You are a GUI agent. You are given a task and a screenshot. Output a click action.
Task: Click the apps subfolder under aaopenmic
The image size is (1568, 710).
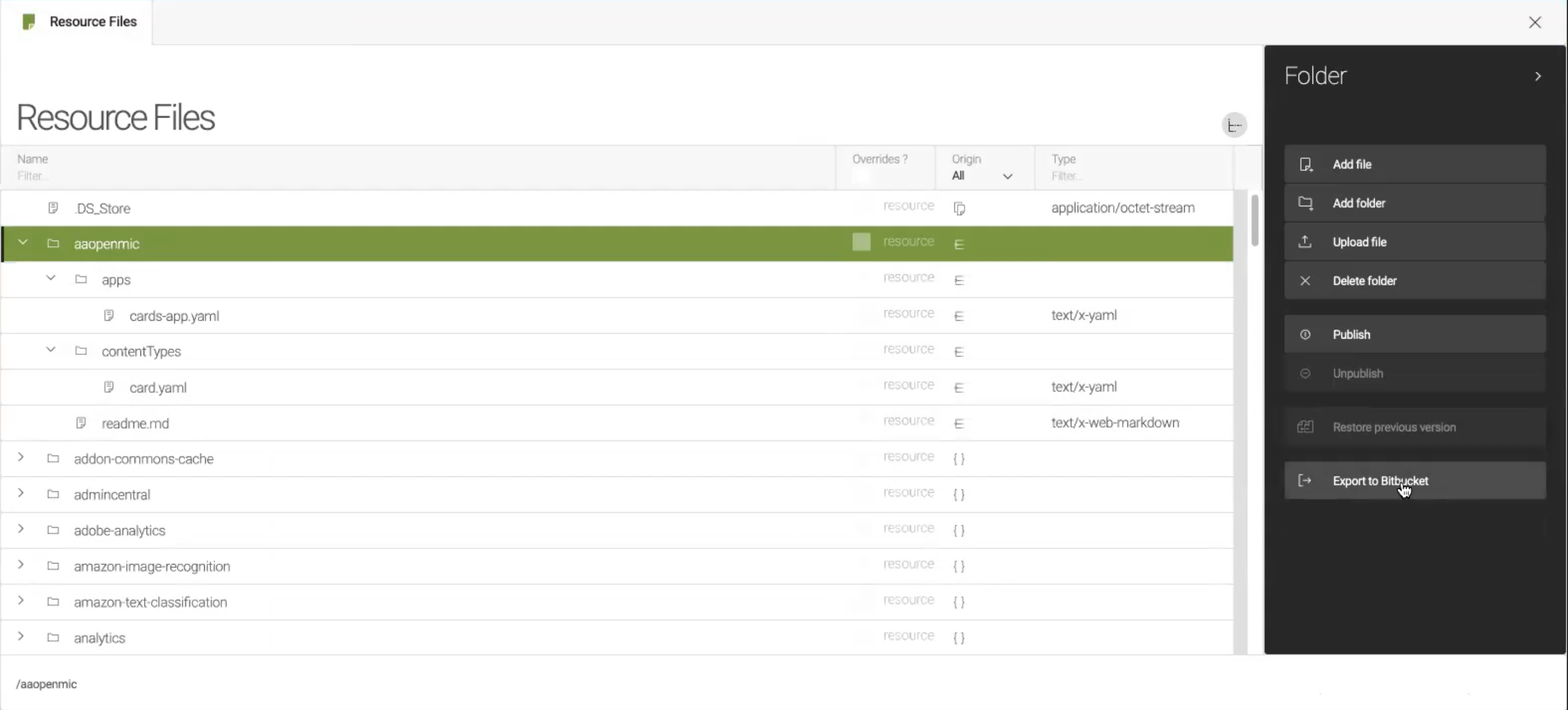point(116,279)
